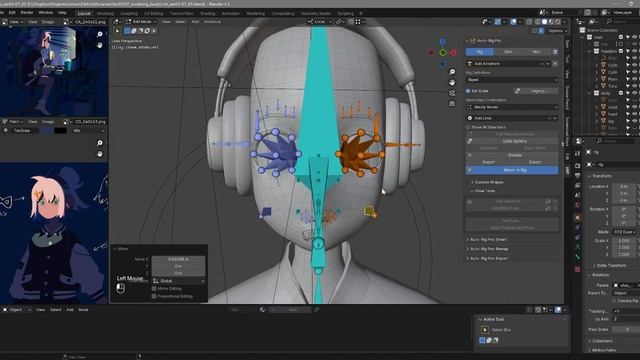640x360 pixels.
Task: Open the Armature menu in viewport header
Action: [x=212, y=22]
